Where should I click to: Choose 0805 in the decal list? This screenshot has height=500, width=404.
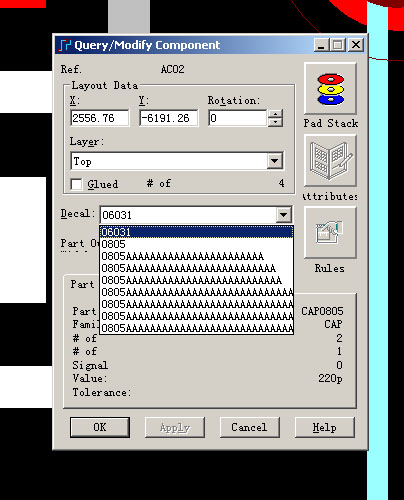coord(197,244)
